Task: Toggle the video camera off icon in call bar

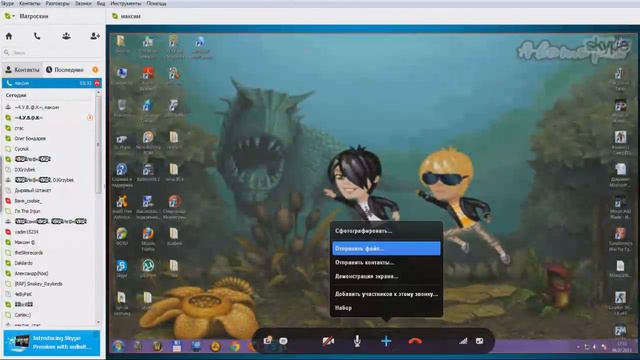Action: point(328,341)
